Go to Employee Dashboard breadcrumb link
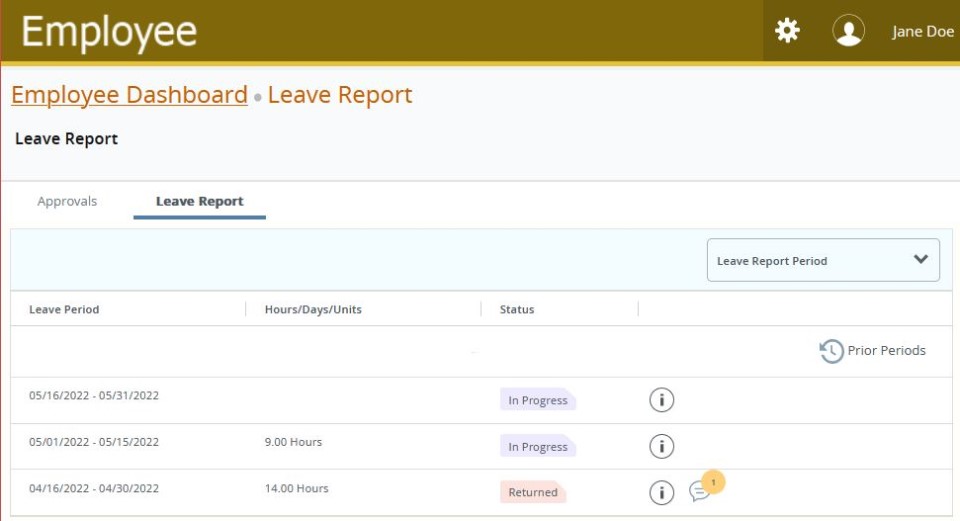960x521 pixels. click(x=129, y=95)
